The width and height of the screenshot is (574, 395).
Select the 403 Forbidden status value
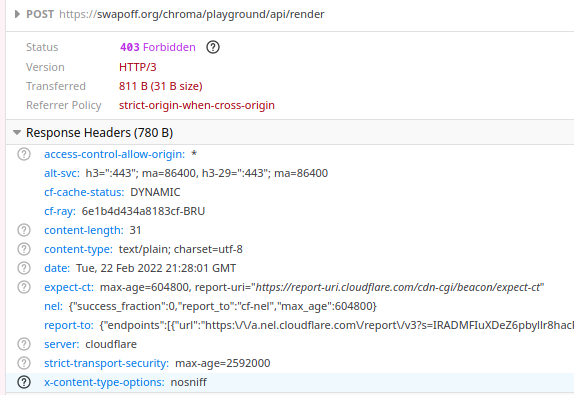[158, 47]
